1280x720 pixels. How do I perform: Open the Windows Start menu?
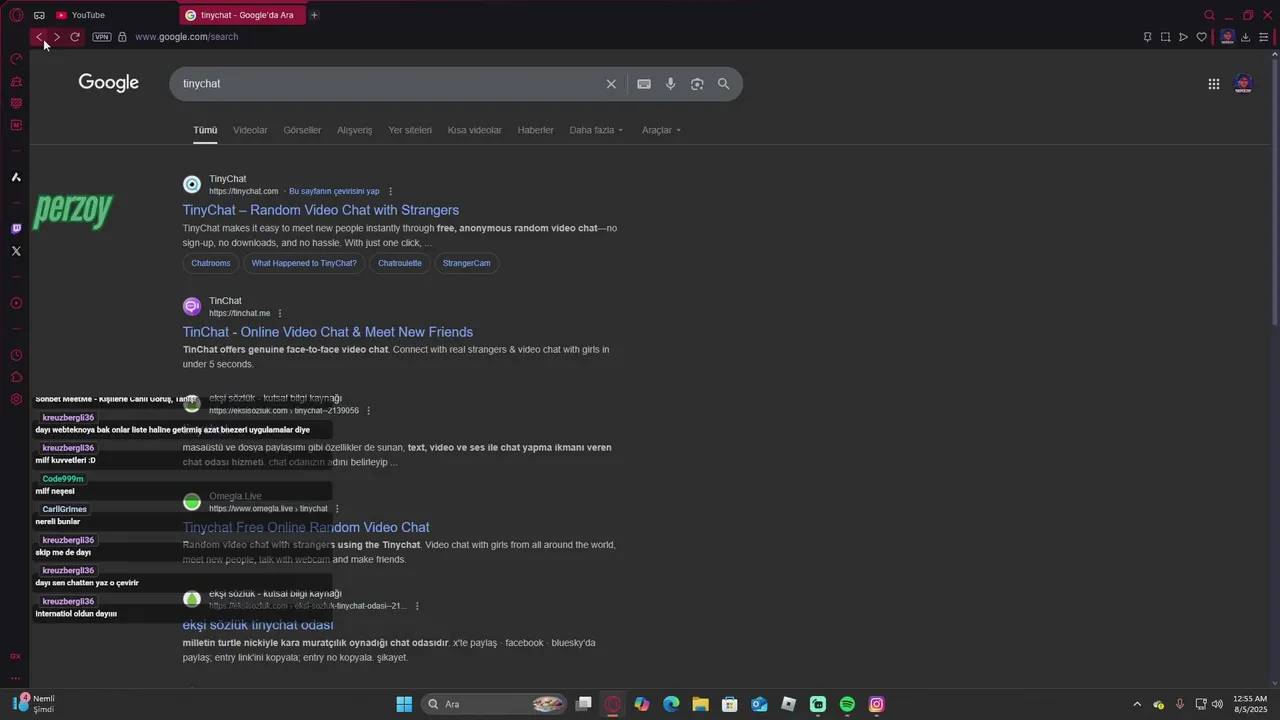pos(404,704)
